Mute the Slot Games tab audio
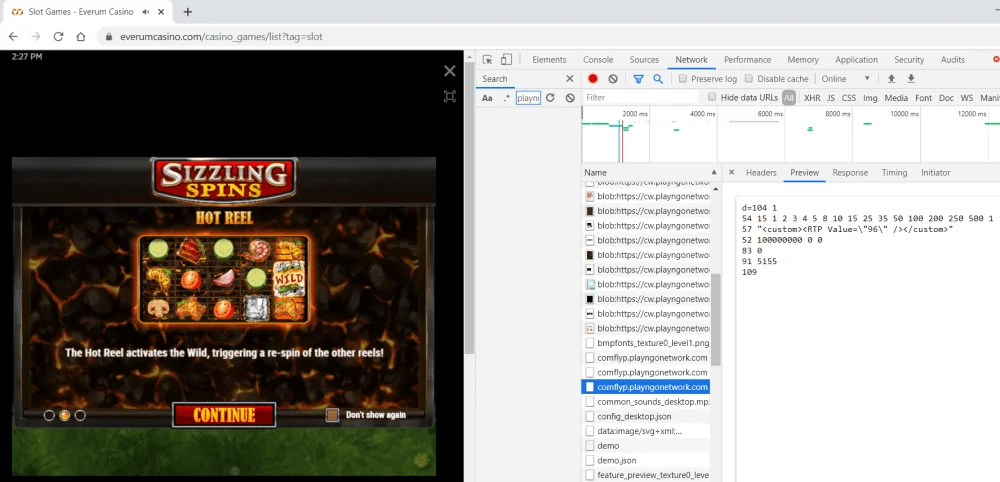 (x=146, y=12)
